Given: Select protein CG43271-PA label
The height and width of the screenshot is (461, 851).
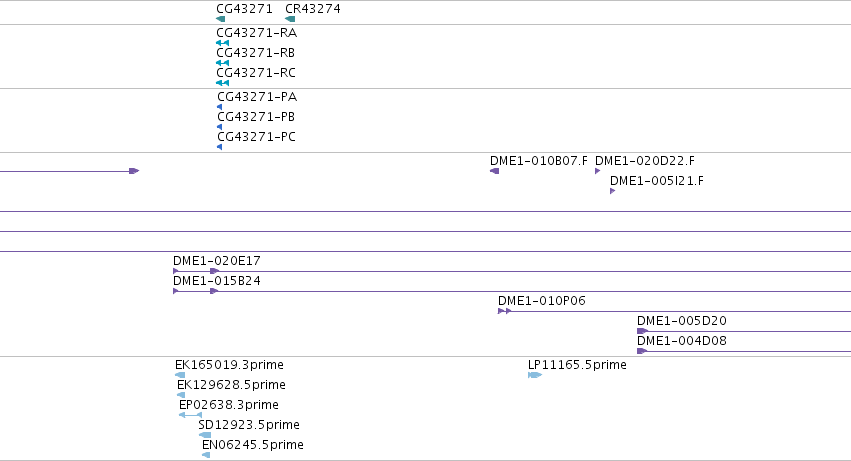Looking at the screenshot, I should (x=257, y=97).
